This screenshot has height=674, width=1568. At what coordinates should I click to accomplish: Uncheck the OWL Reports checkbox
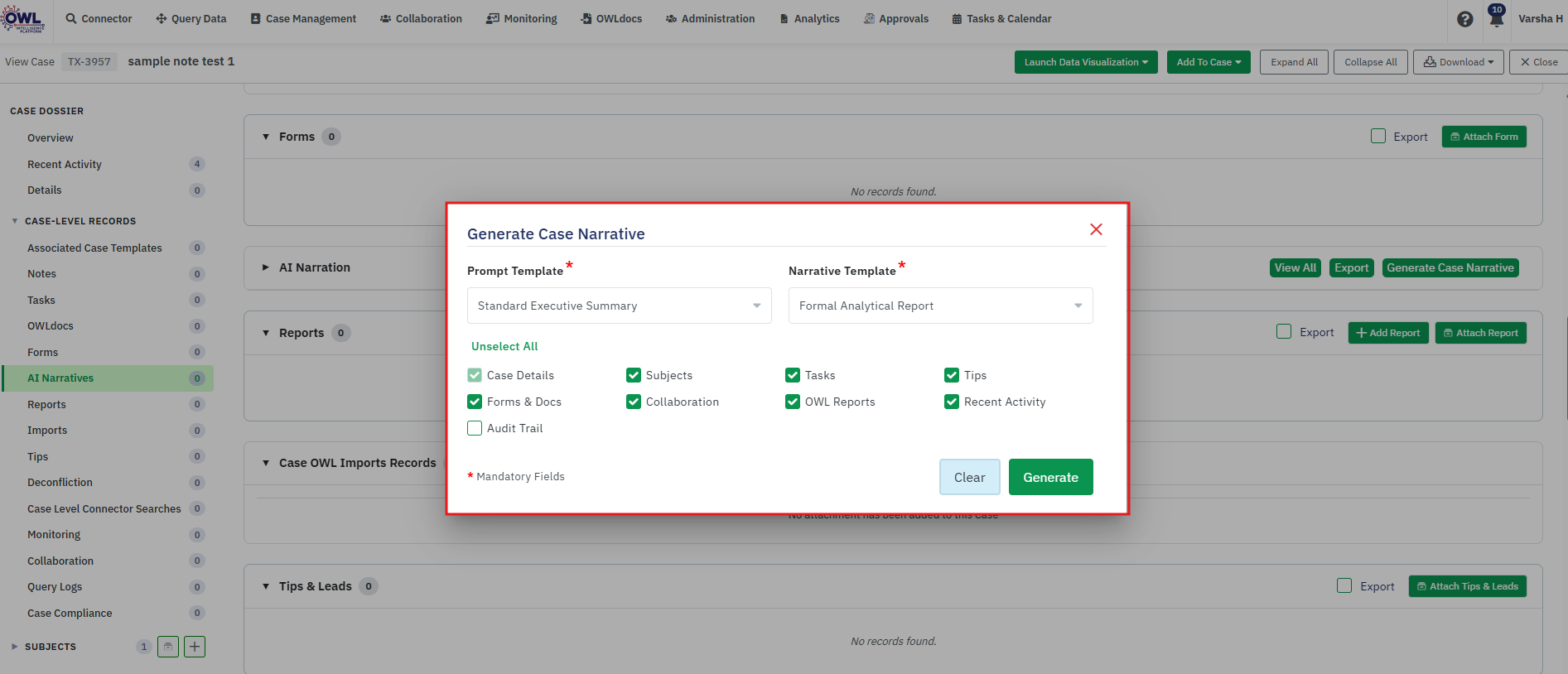pos(793,402)
